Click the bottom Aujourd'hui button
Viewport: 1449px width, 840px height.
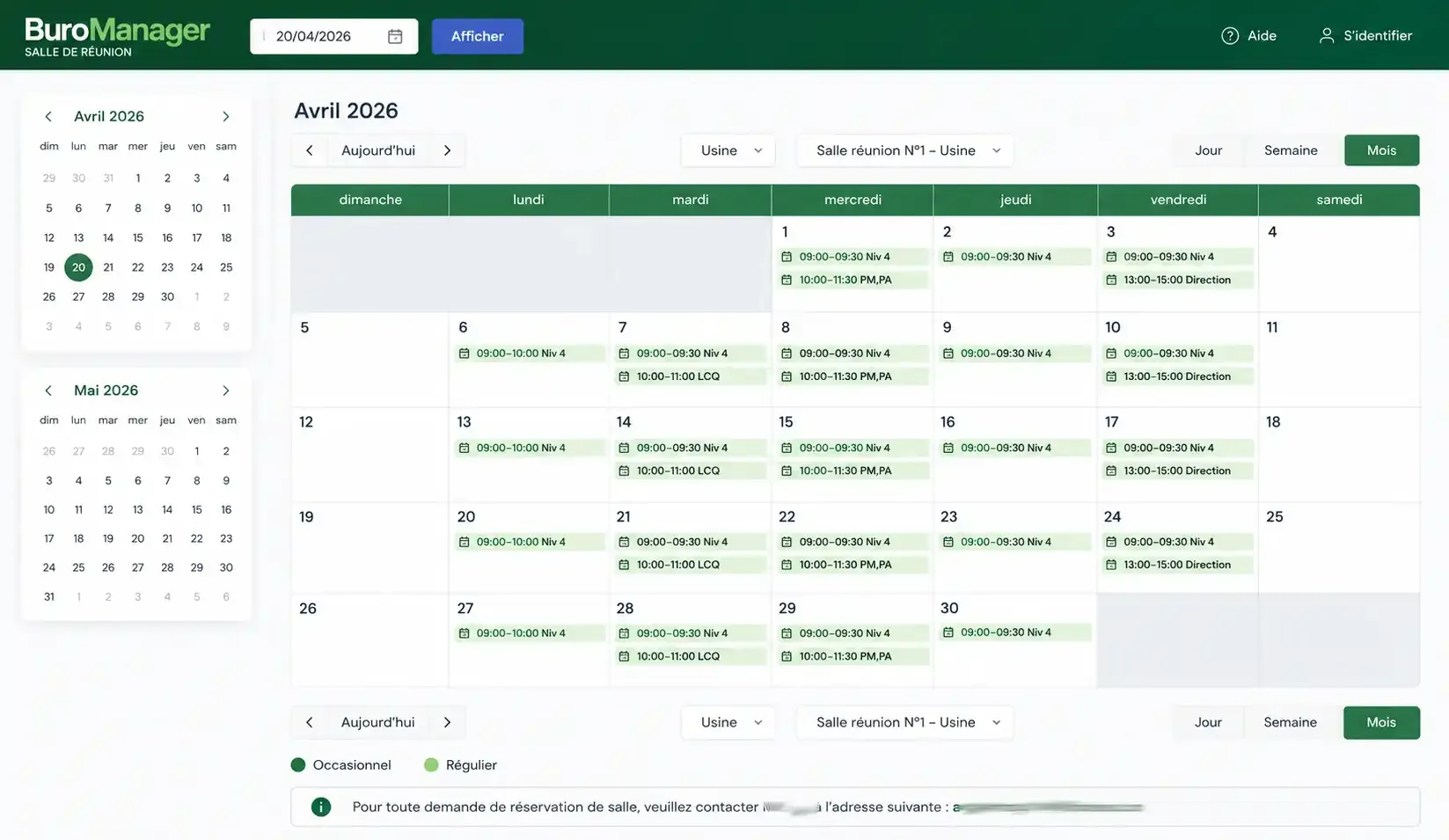378,722
